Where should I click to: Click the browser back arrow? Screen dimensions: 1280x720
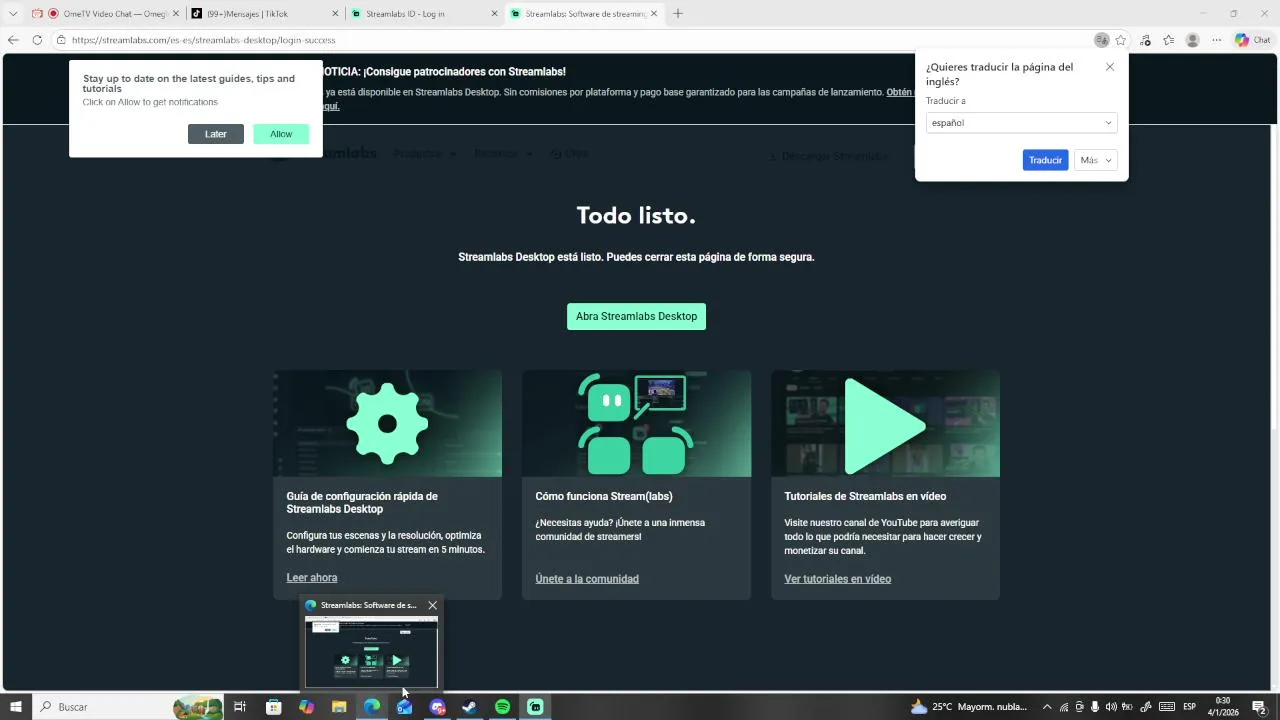[x=13, y=40]
